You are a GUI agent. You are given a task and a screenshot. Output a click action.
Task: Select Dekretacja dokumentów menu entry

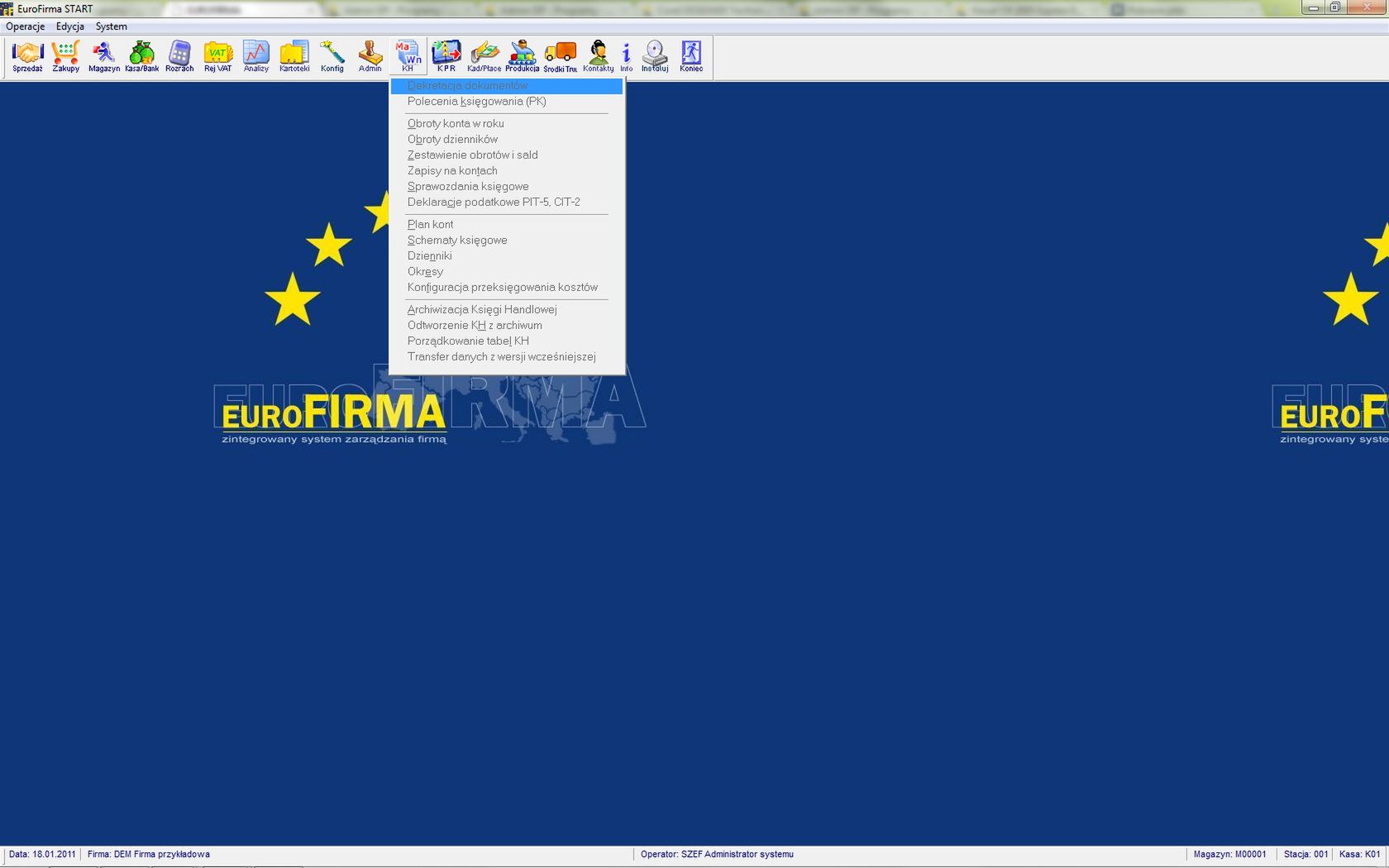(507, 86)
